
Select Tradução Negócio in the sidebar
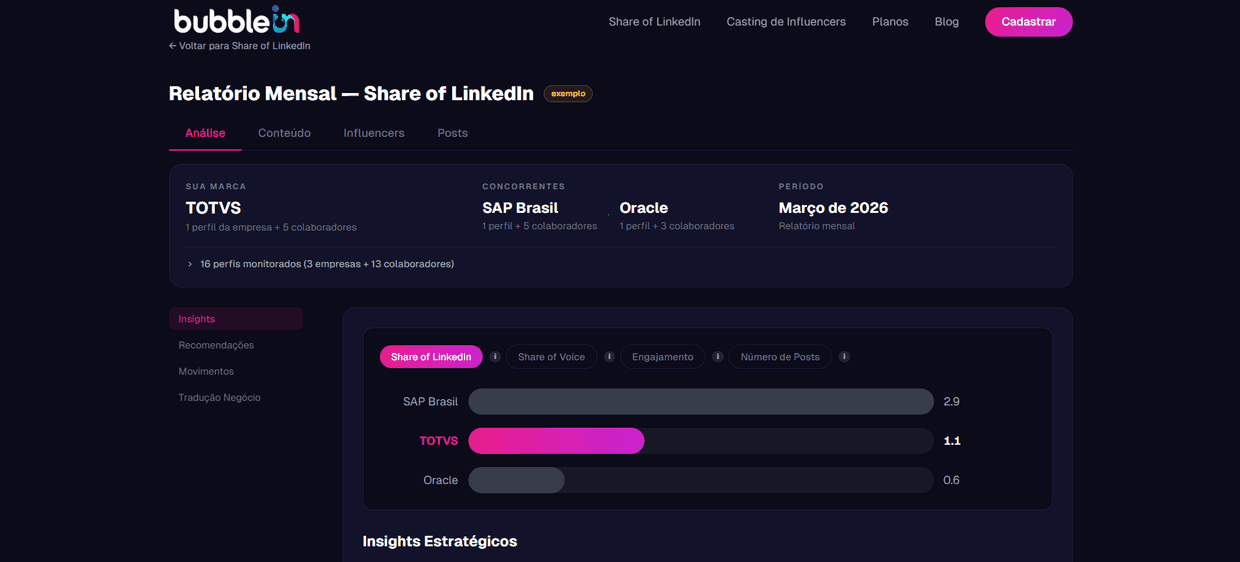click(x=219, y=397)
